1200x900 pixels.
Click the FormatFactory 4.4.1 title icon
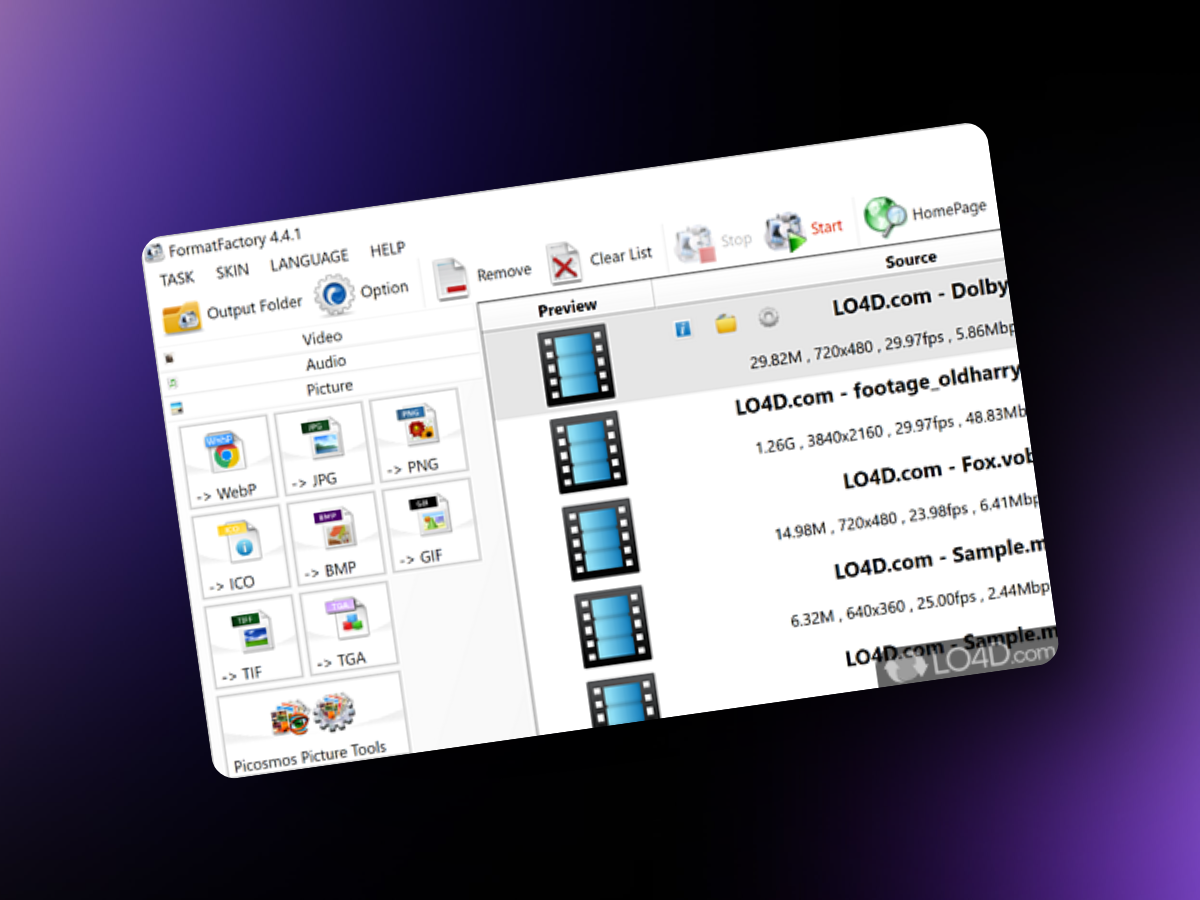coord(154,252)
